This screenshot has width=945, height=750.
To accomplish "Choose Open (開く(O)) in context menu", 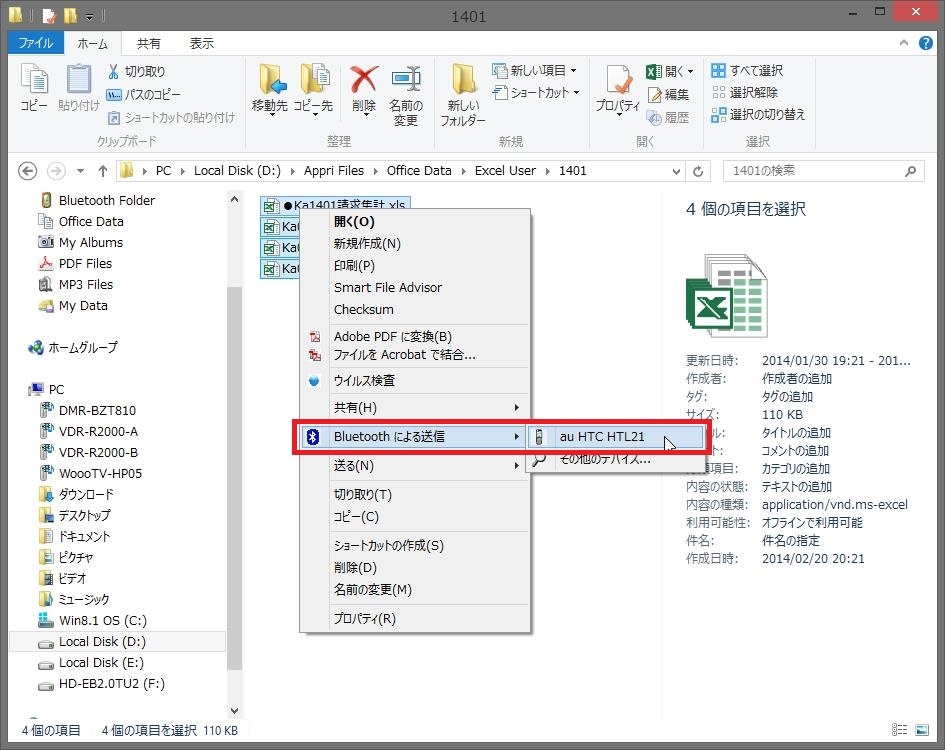I will pos(415,222).
